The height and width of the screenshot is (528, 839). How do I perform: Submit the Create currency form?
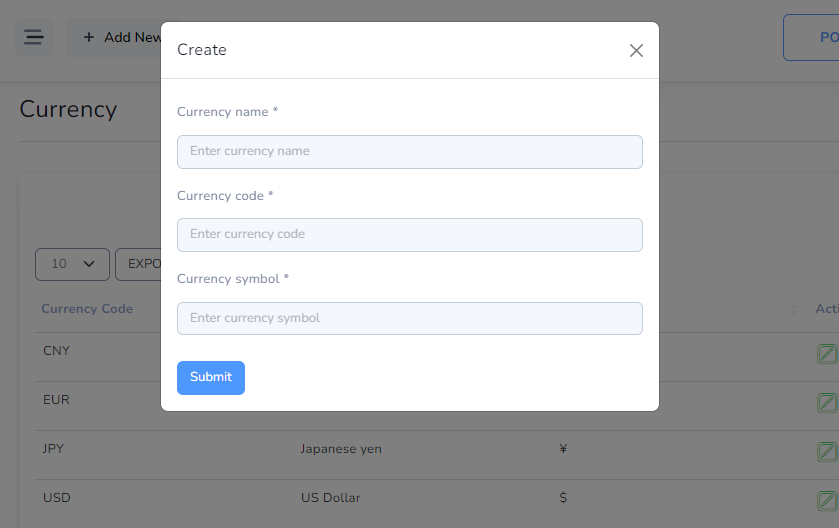click(211, 378)
